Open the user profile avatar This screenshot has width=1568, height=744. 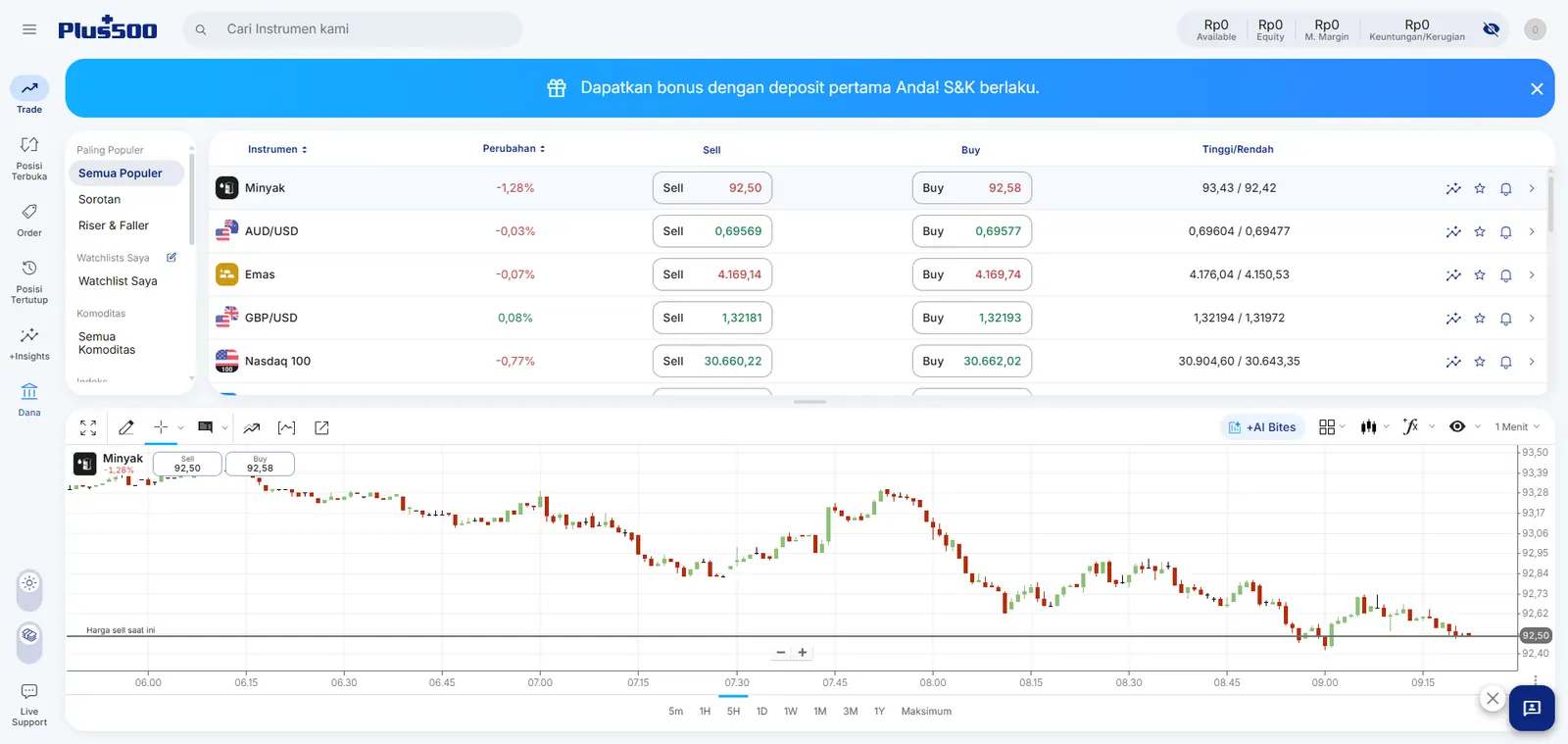pyautogui.click(x=1536, y=29)
